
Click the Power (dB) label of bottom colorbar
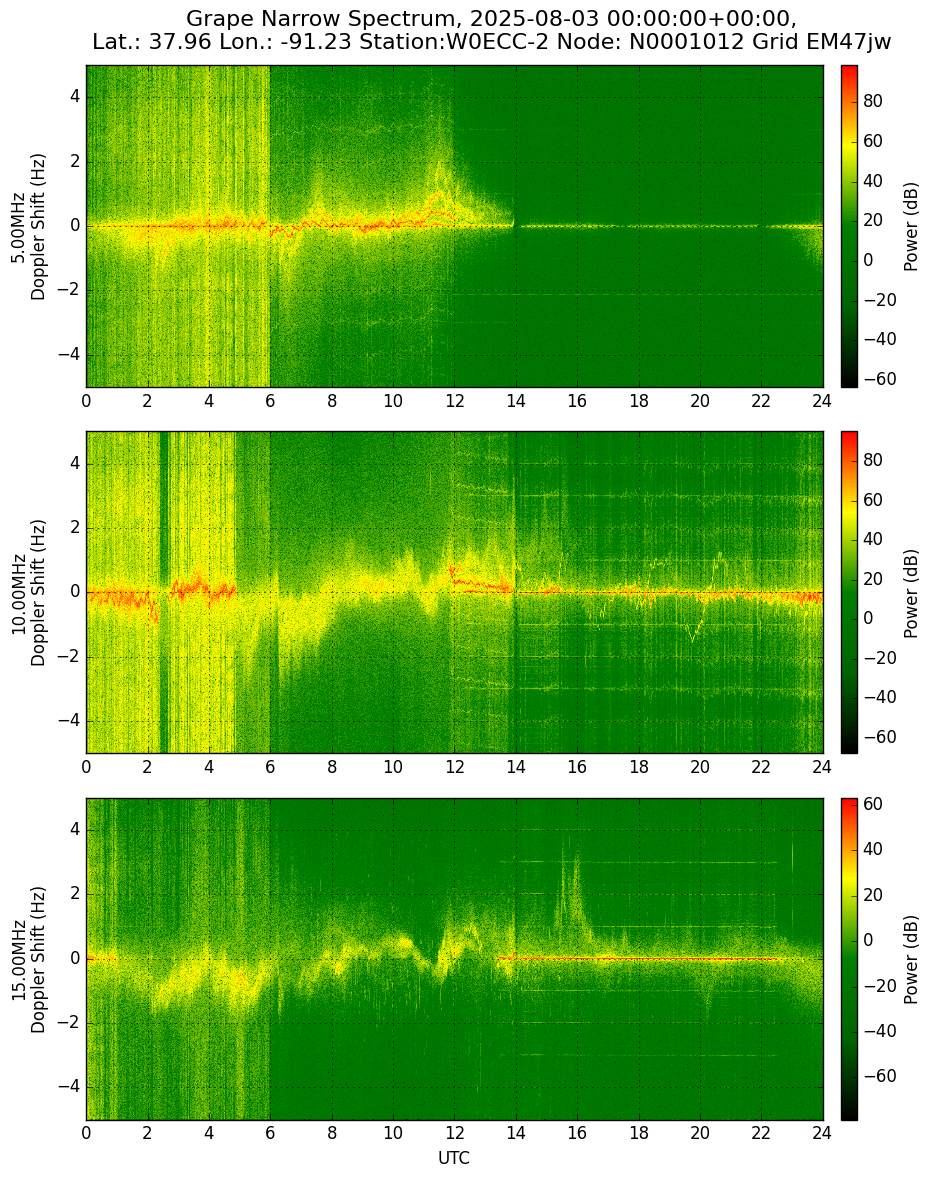click(911, 959)
